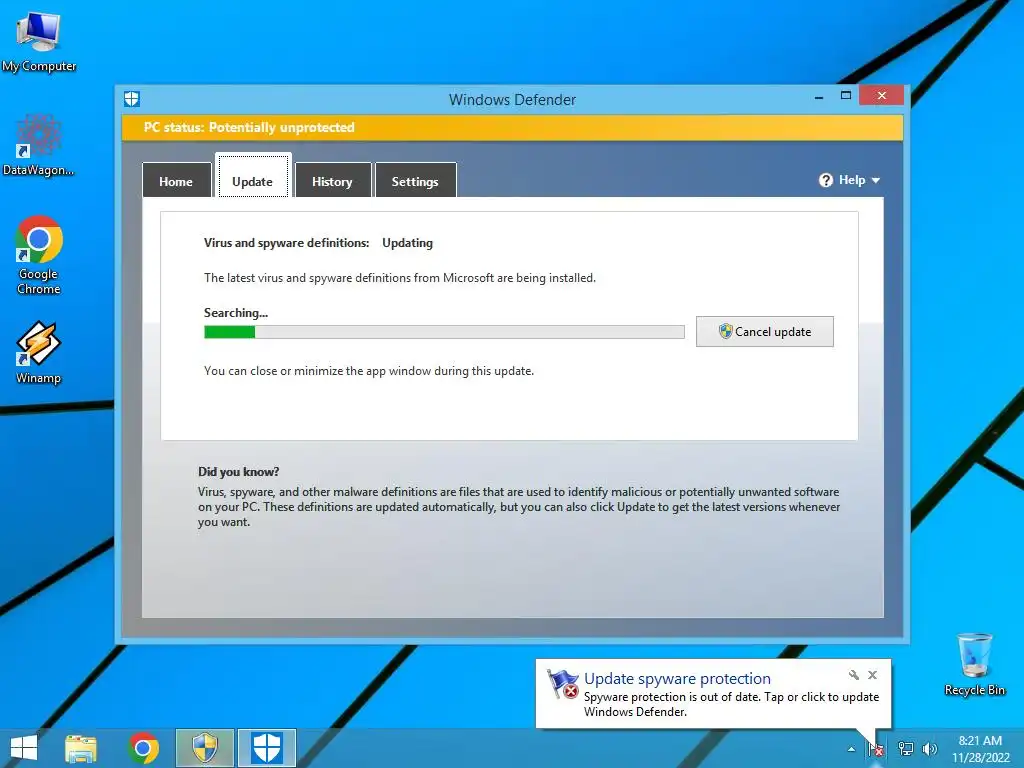Click the Windows Defender shield in title bar

click(x=132, y=99)
